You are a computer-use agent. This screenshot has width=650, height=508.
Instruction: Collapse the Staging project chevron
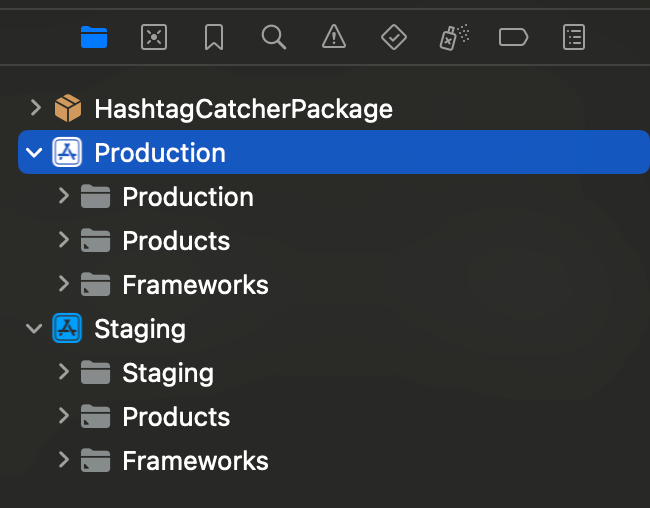34,329
